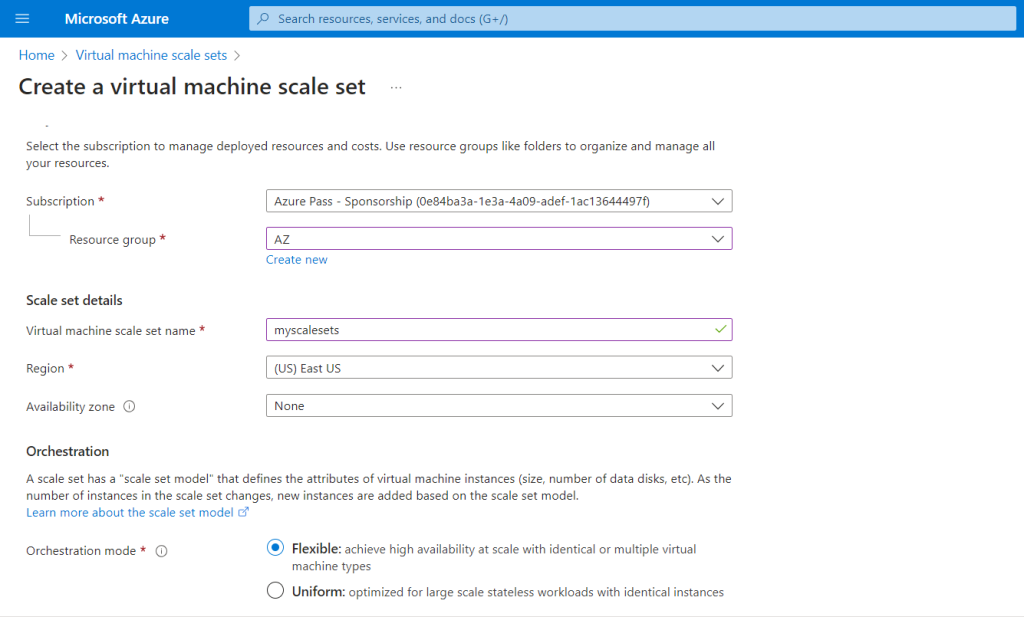
Task: Open the ellipsis menu beside page title
Action: (x=396, y=88)
